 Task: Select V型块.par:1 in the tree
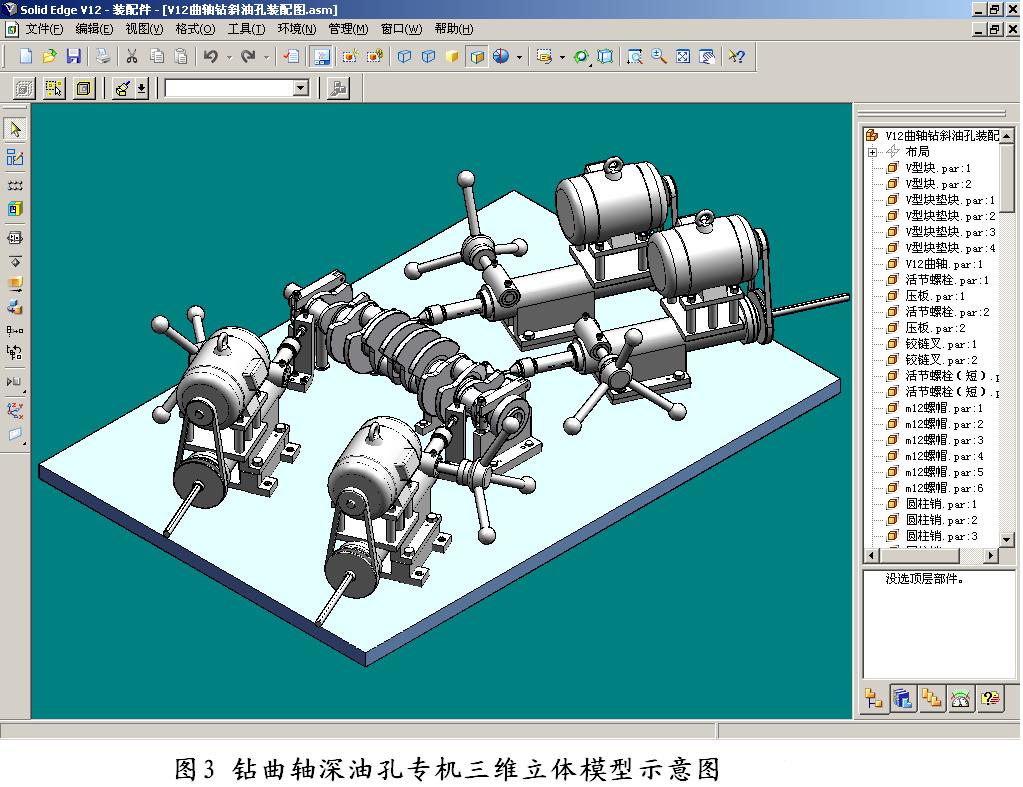pos(938,168)
